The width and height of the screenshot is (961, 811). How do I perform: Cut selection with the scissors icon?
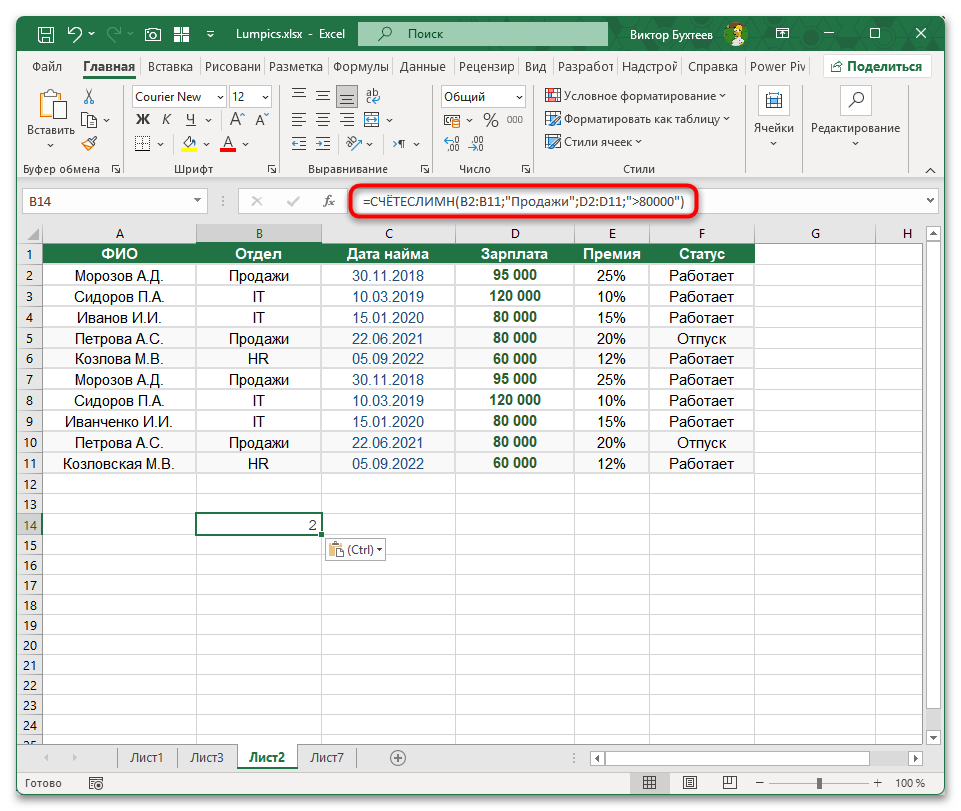click(x=89, y=96)
